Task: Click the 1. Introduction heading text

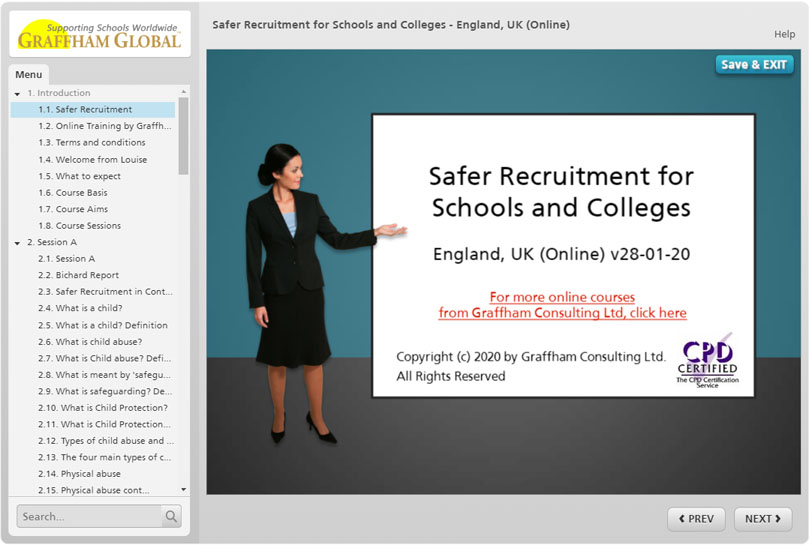Action: pyautogui.click(x=59, y=93)
